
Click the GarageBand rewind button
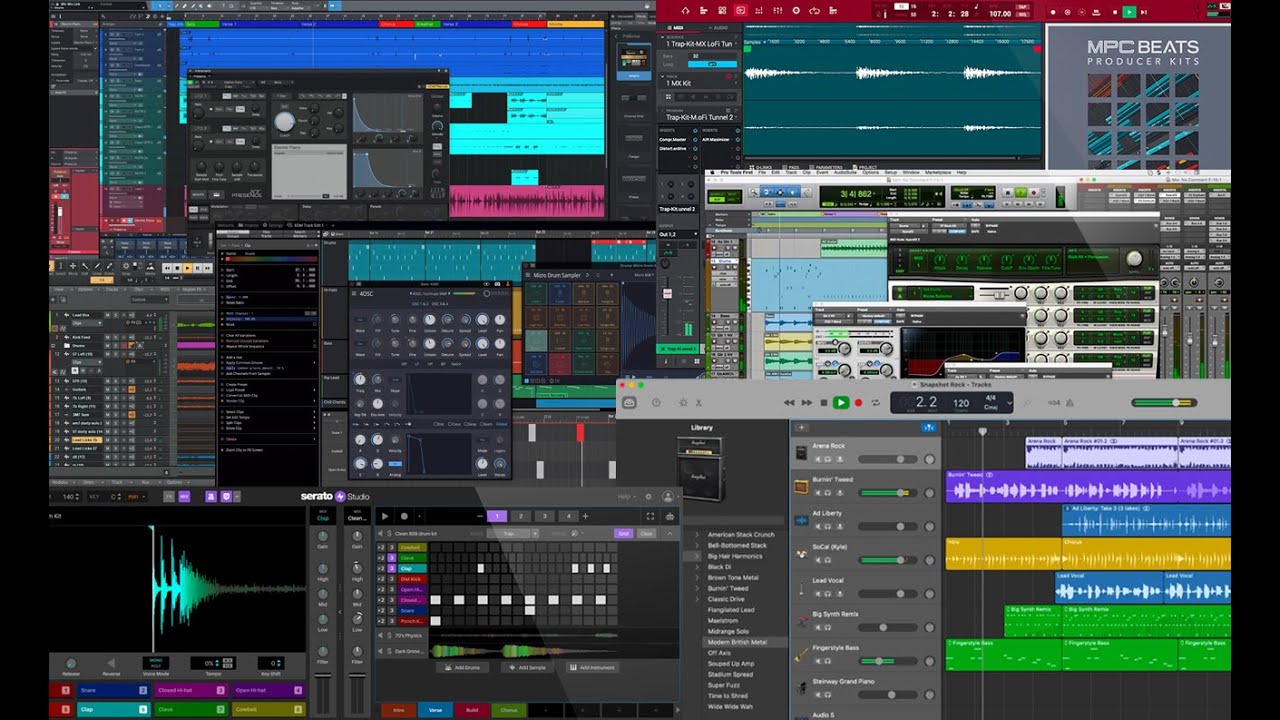pyautogui.click(x=789, y=402)
